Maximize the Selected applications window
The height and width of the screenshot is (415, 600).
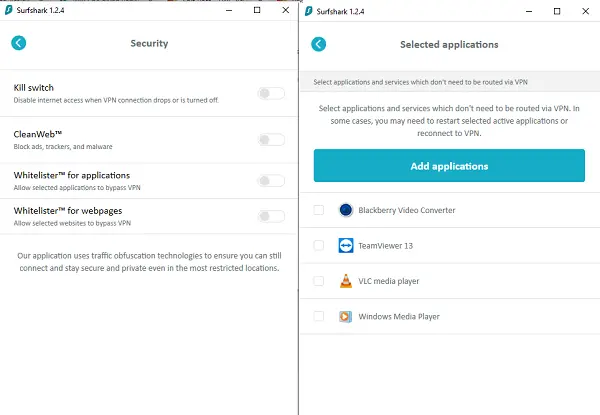(557, 11)
